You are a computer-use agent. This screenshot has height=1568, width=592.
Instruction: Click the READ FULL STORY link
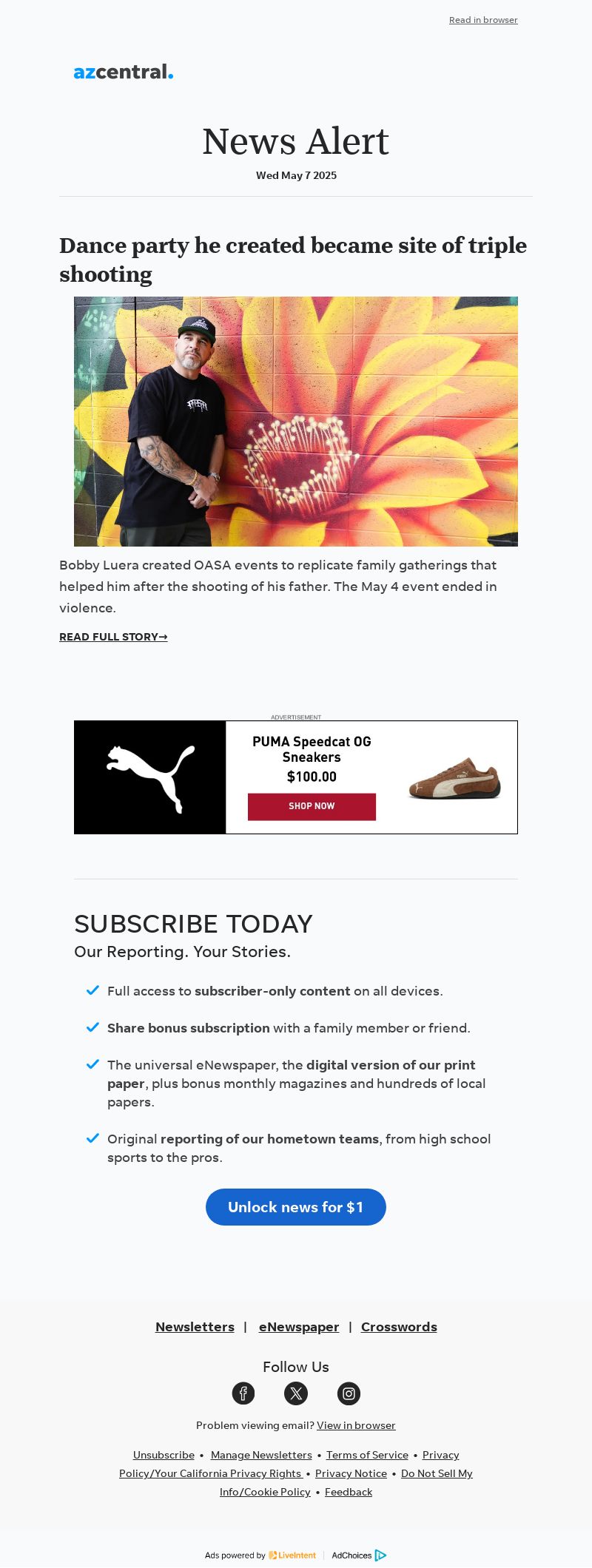click(113, 637)
